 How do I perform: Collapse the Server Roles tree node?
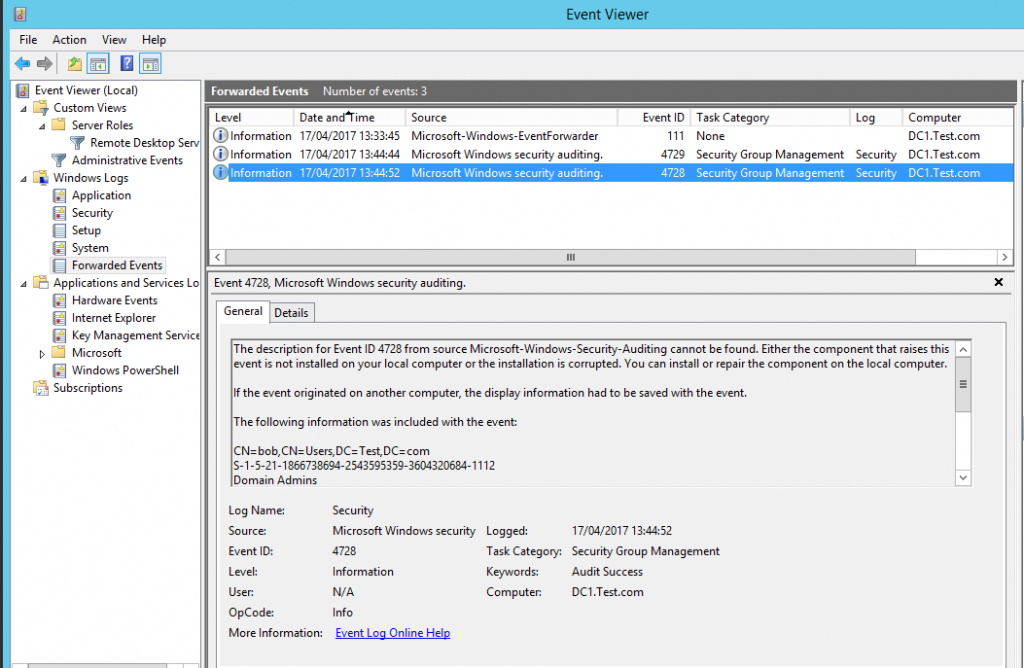click(42, 126)
